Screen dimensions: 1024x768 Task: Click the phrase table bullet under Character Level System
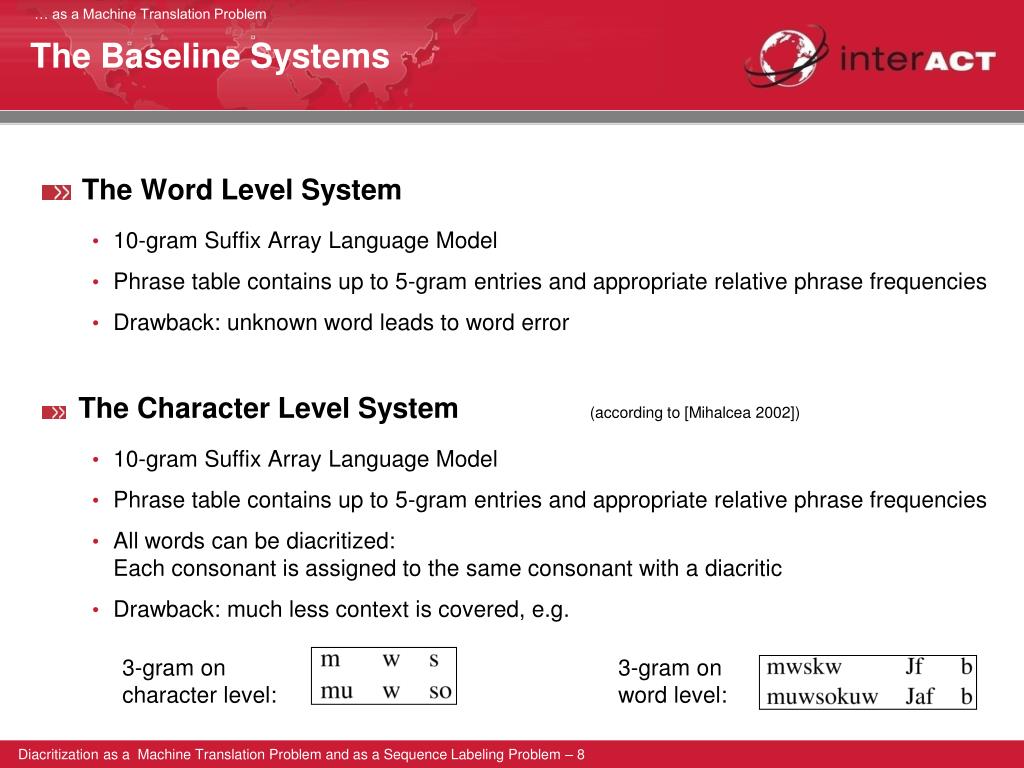[x=550, y=500]
